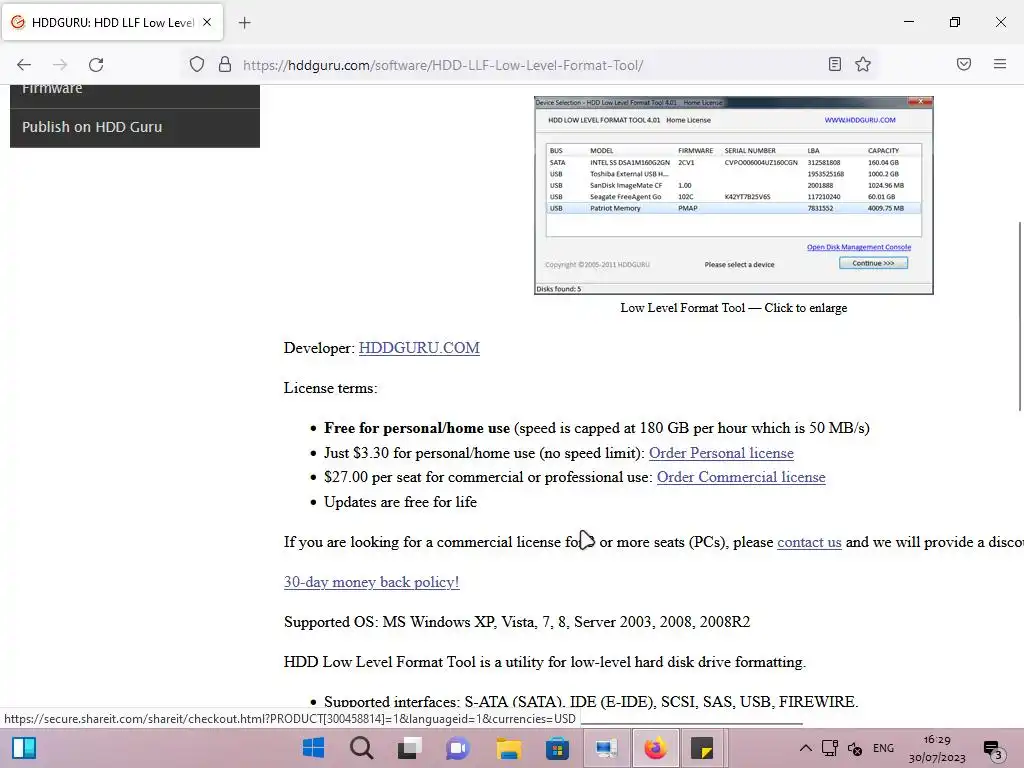Open clock and date 16:29
The image size is (1024, 768).
pos(936,748)
